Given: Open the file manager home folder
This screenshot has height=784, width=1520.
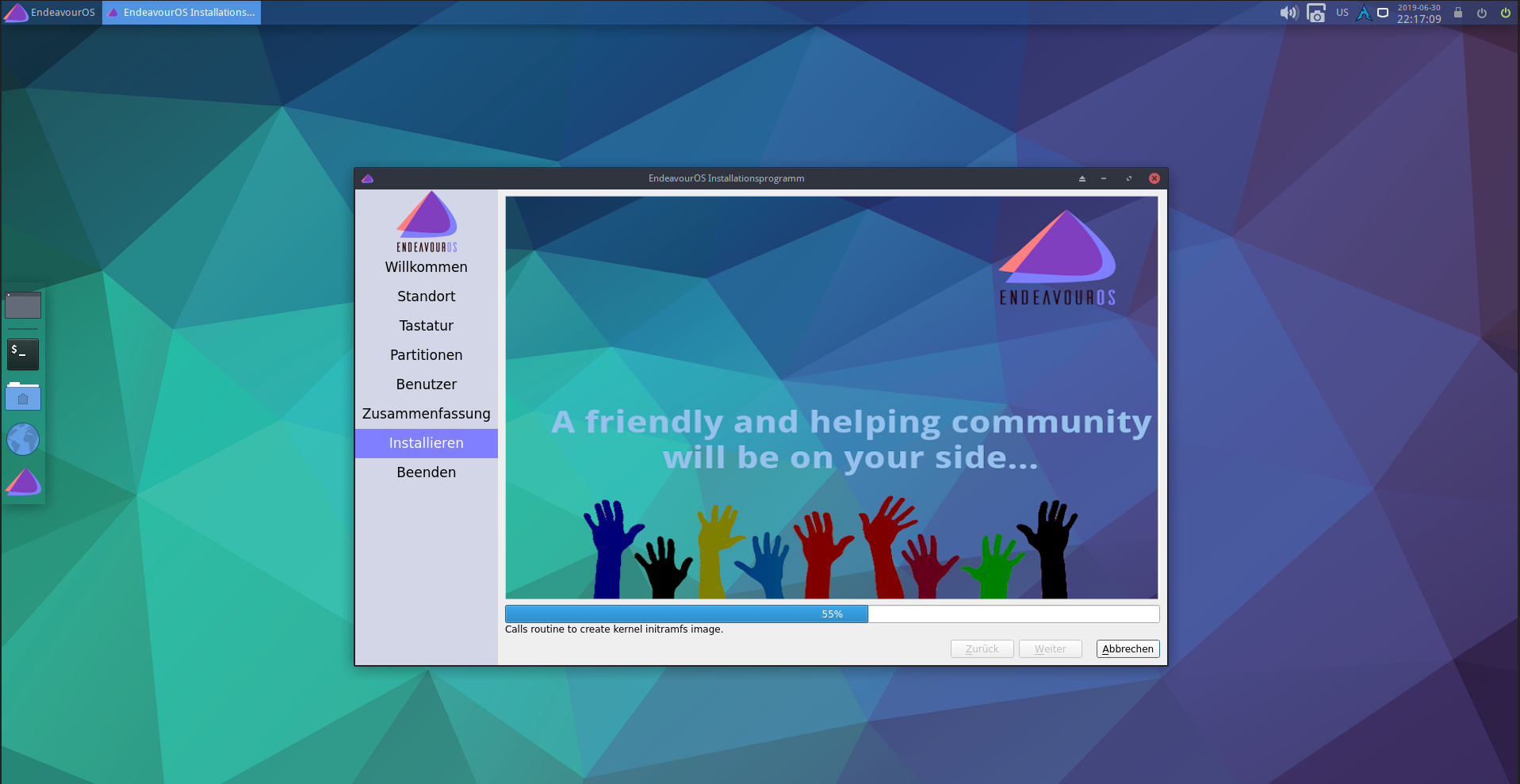Looking at the screenshot, I should [23, 396].
